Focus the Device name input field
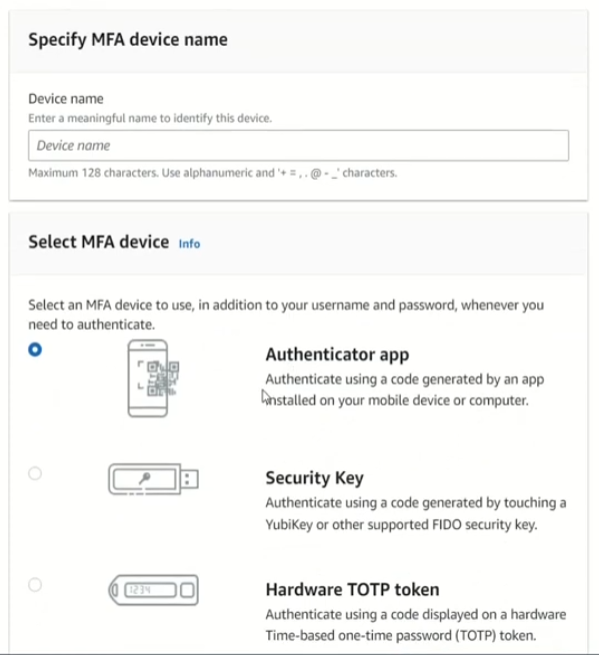Screen dimensions: 599x655 point(299,145)
